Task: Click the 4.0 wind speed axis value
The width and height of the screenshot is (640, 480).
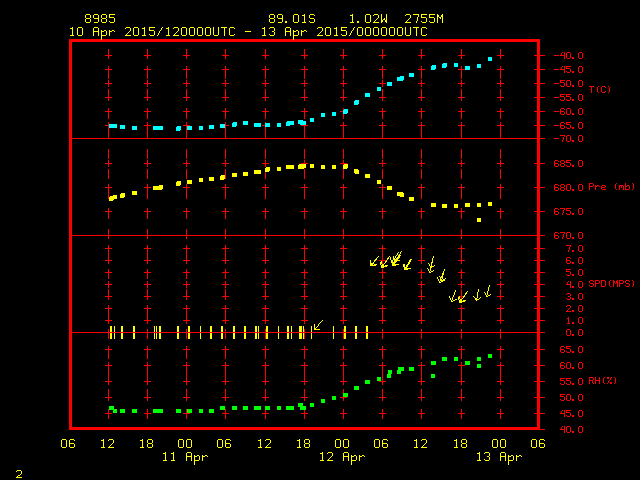Action: point(574,285)
